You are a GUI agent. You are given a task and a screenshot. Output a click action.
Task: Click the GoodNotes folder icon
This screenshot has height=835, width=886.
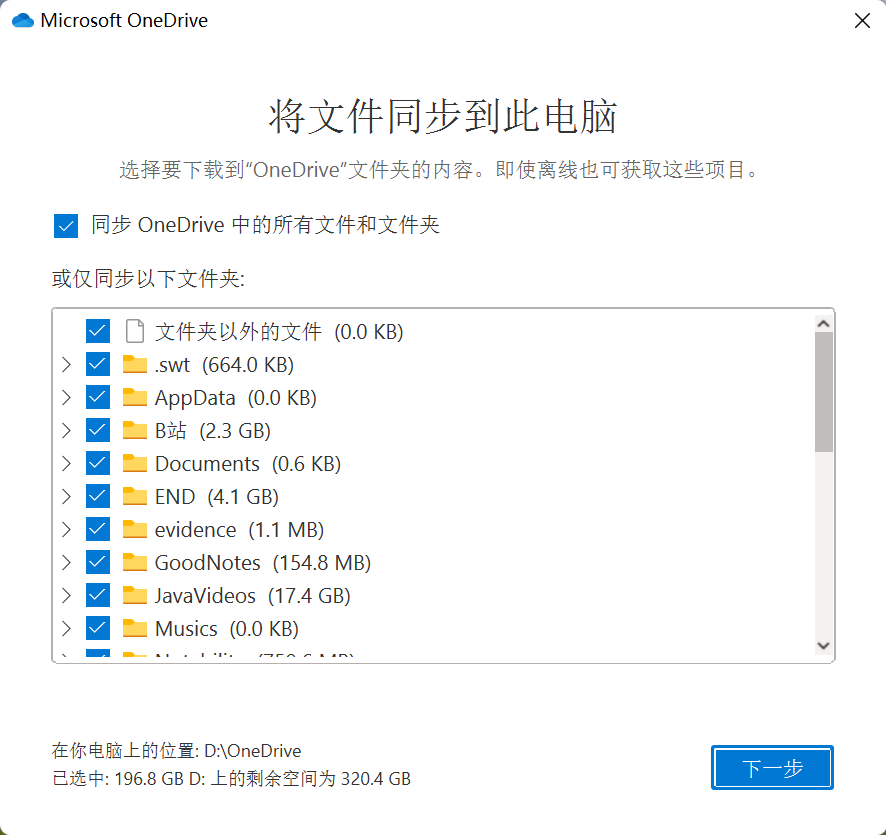(134, 562)
